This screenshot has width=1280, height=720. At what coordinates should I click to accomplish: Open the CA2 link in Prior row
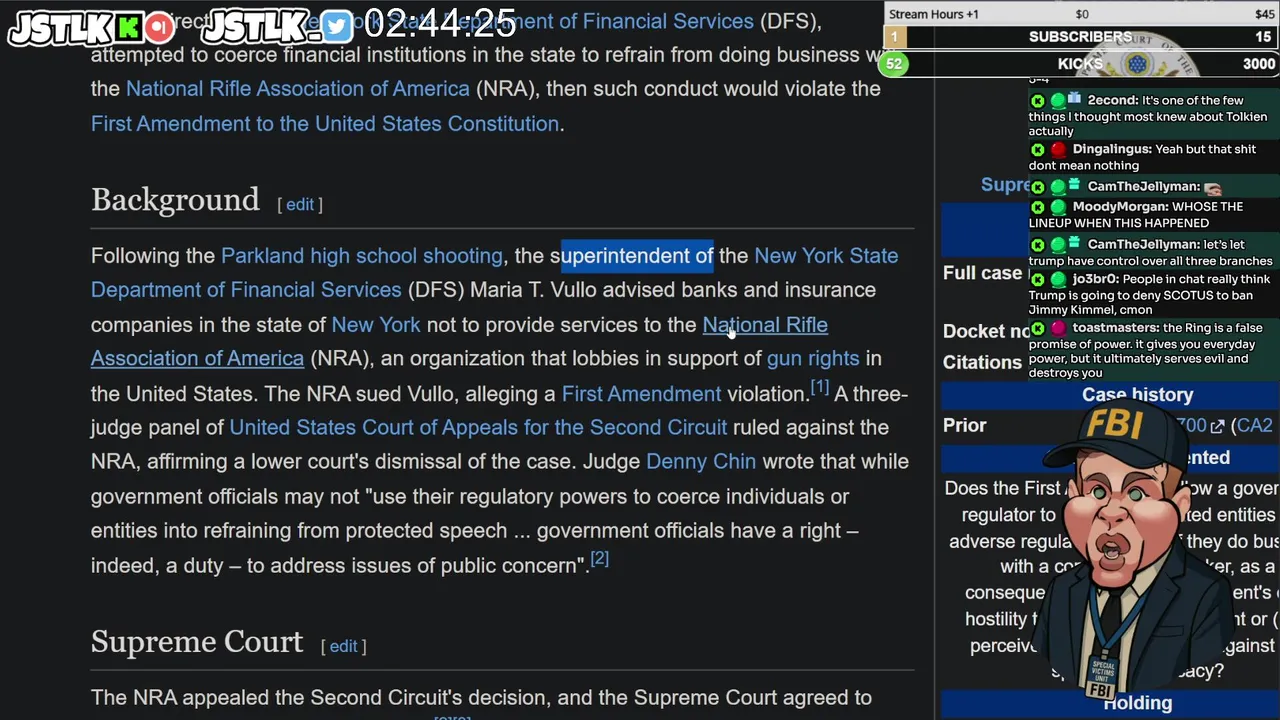tap(1255, 426)
